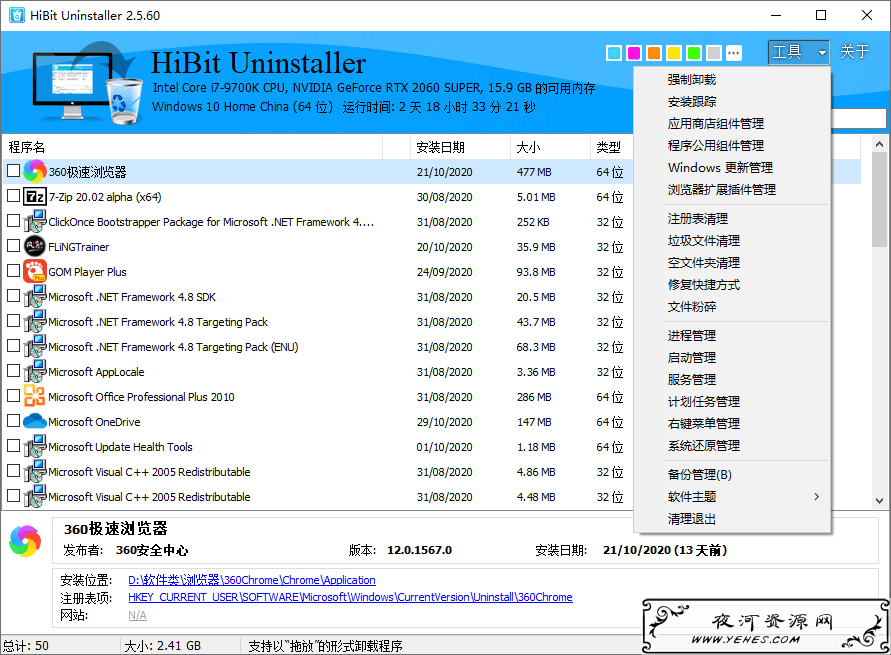This screenshot has width=891, height=655.
Task: Open 应用商店组件管理 menu entry
Action: coord(715,124)
